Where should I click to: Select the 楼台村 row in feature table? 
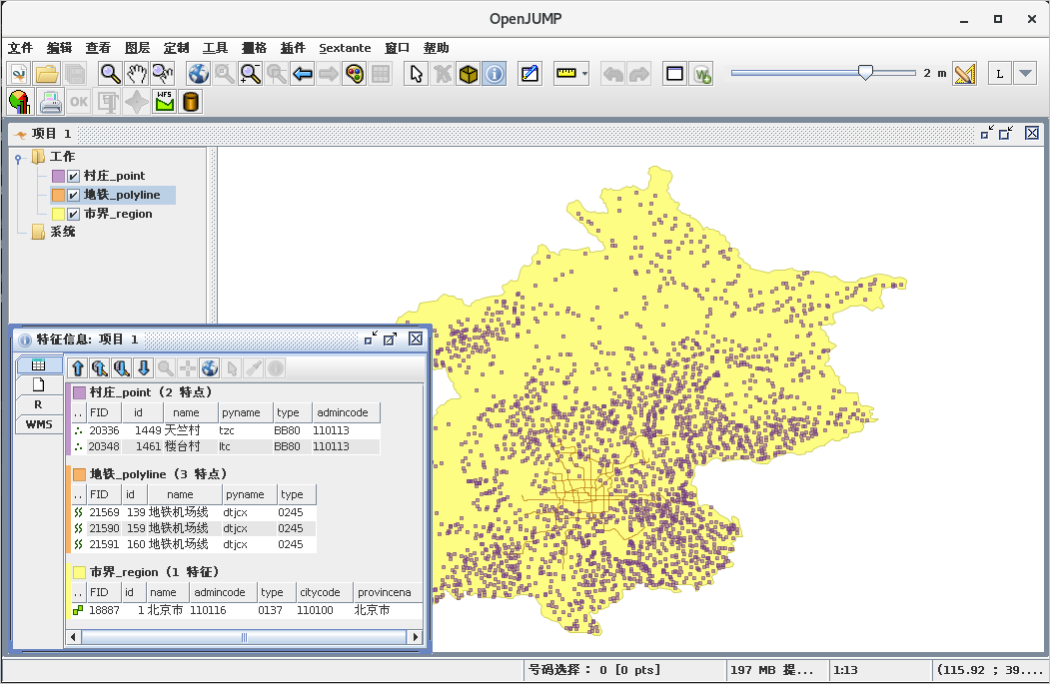tap(226, 446)
